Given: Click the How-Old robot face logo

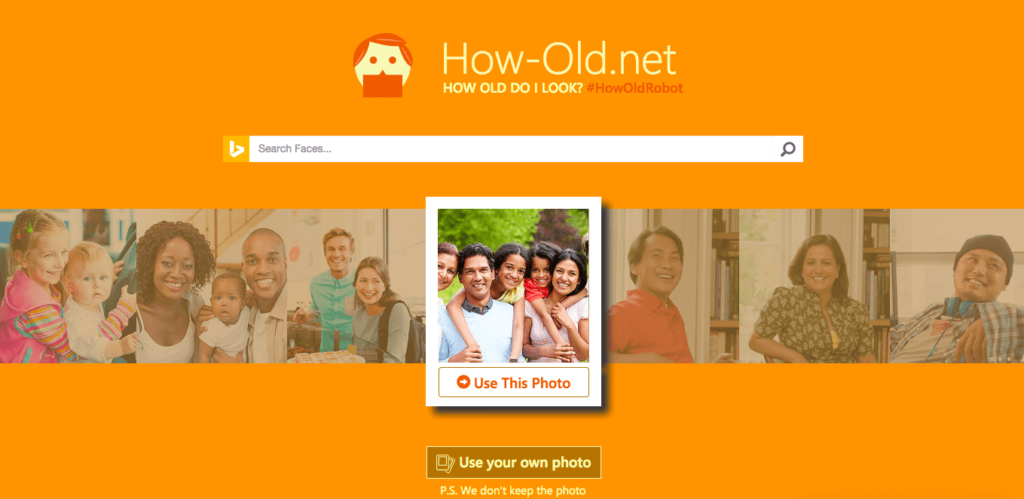Looking at the screenshot, I should click(383, 65).
